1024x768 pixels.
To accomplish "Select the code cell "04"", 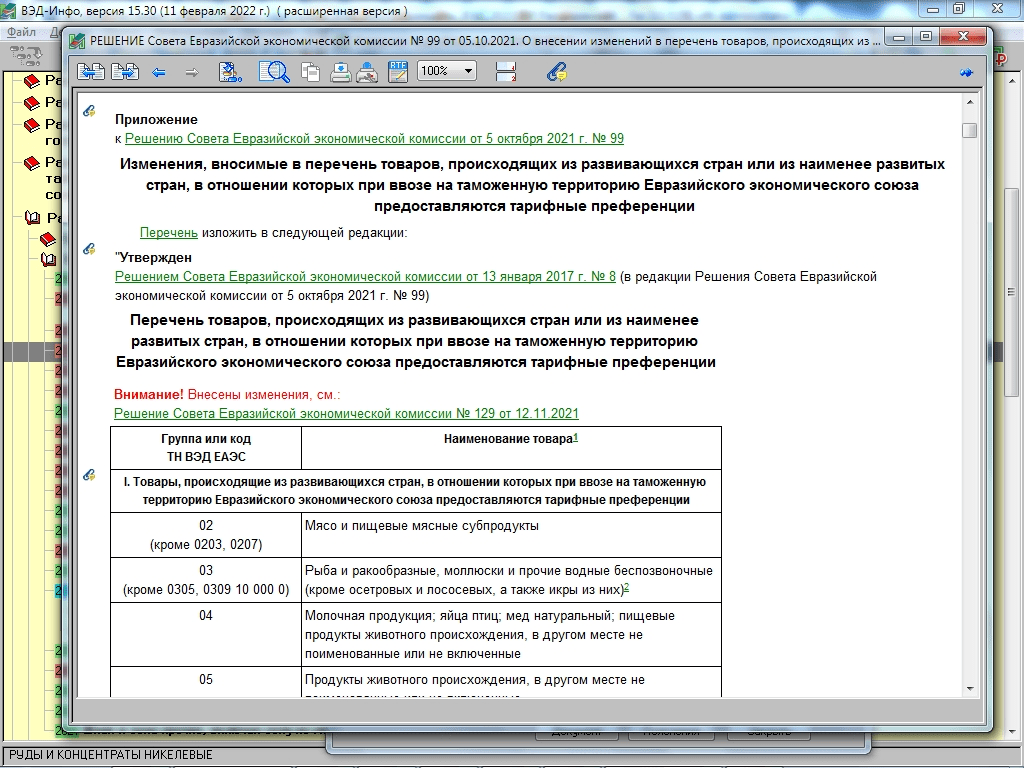I will click(206, 634).
